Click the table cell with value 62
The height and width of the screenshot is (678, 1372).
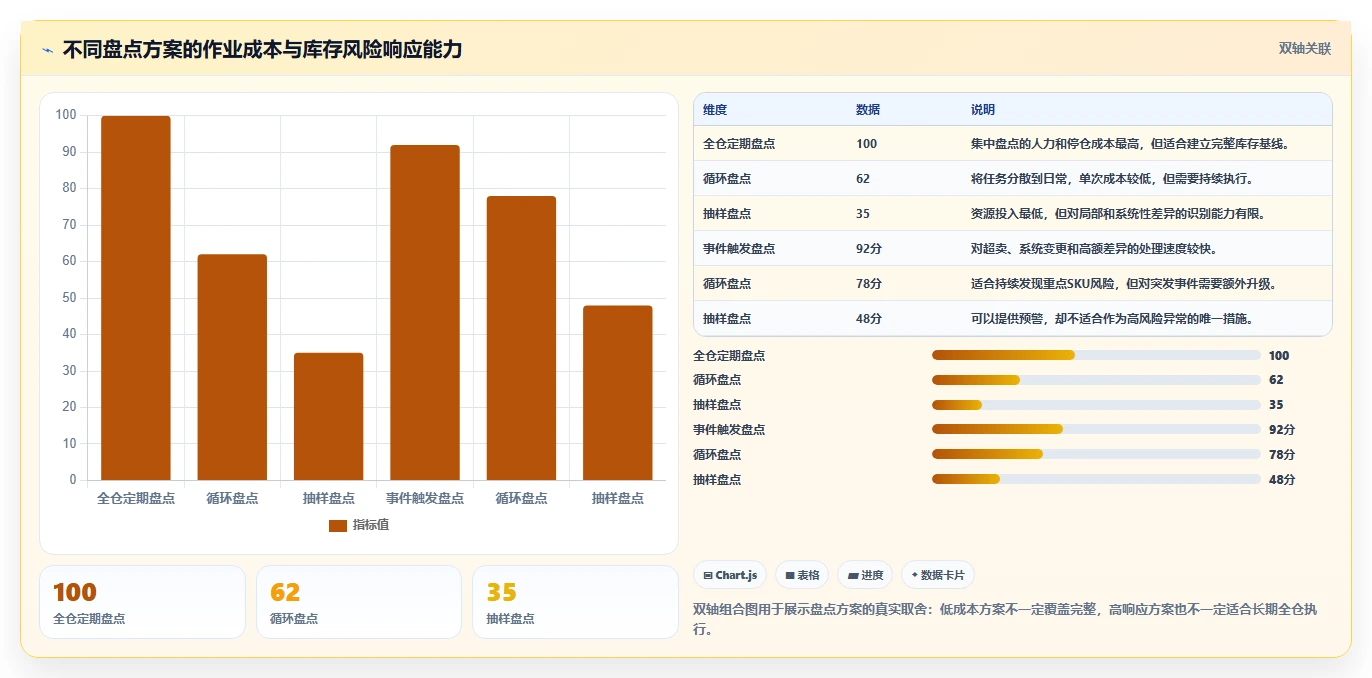(863, 179)
